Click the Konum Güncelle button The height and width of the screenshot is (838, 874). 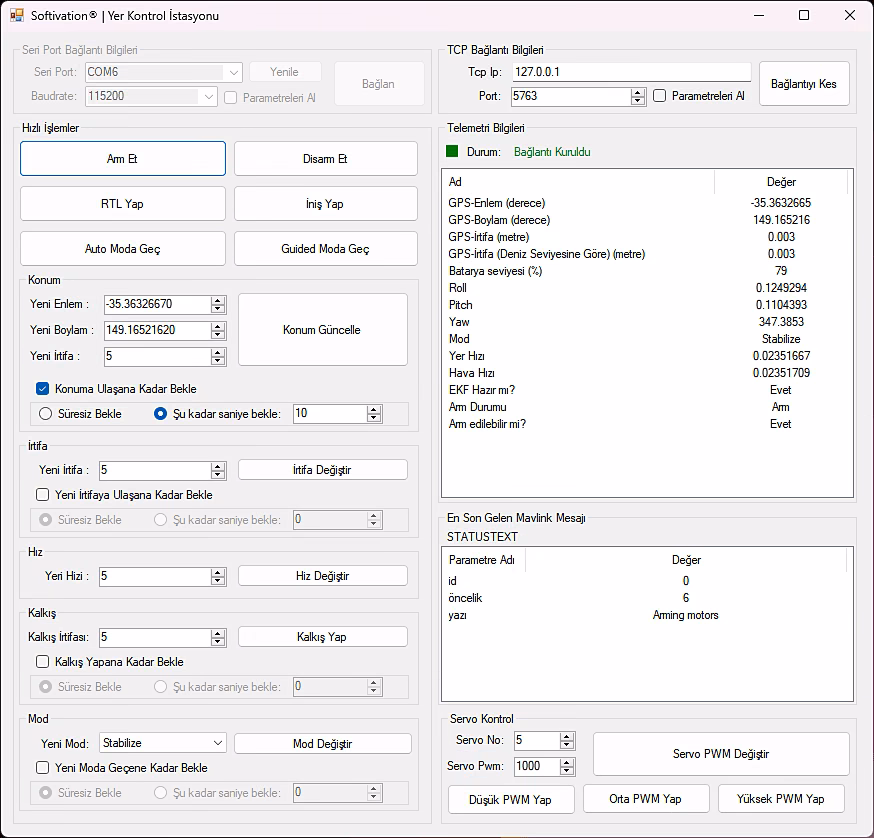tap(323, 330)
